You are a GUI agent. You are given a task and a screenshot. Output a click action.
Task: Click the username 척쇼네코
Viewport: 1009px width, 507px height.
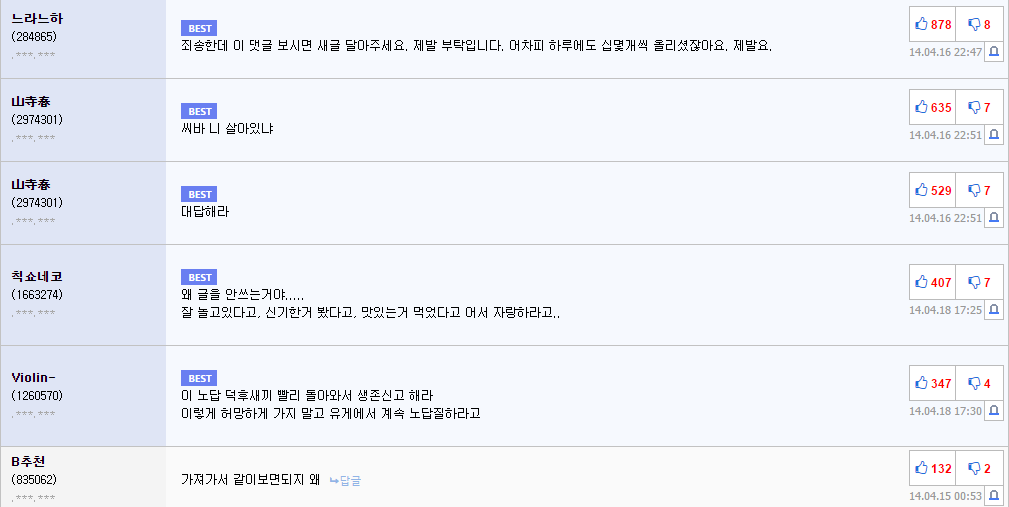click(37, 277)
